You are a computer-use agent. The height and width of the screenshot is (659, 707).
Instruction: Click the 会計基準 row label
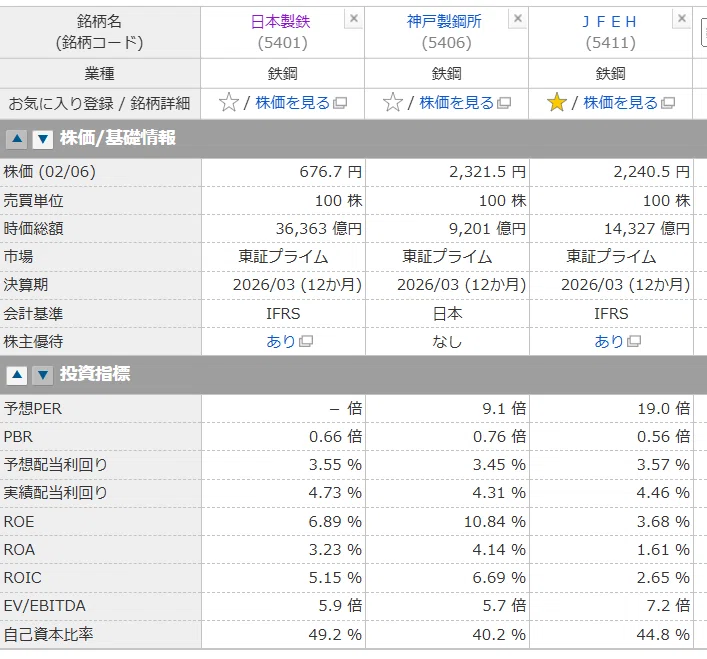point(33,314)
